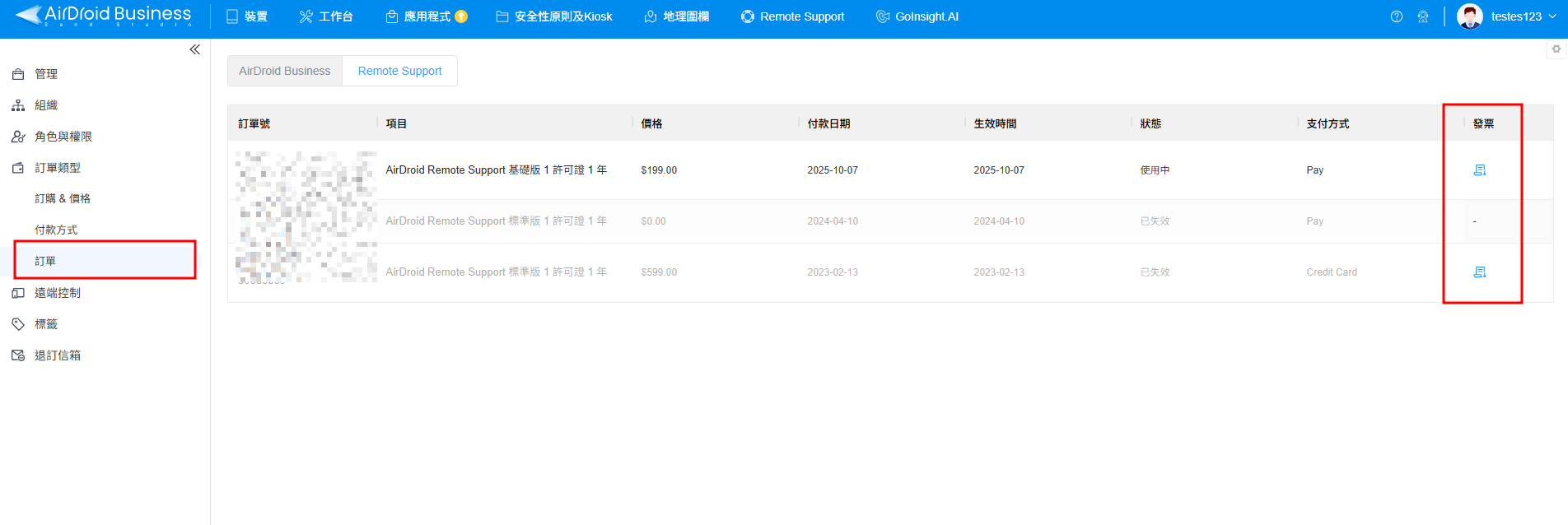Select 訂購 & 價格 submenu item
This screenshot has width=1568, height=525.
pyautogui.click(x=63, y=198)
